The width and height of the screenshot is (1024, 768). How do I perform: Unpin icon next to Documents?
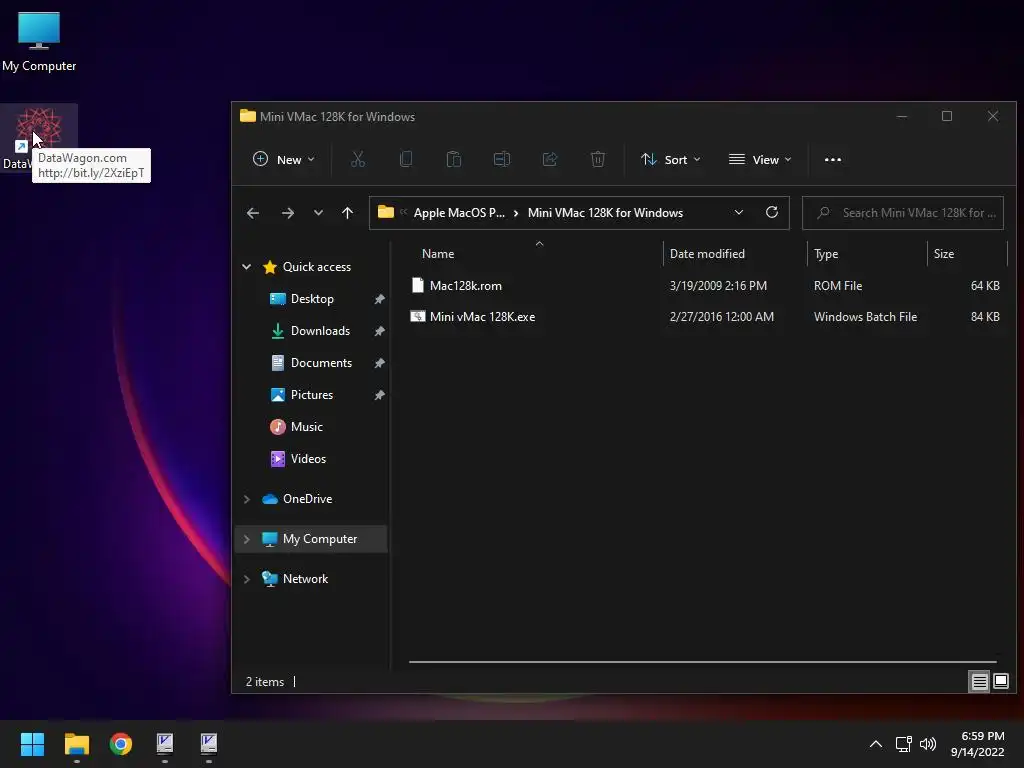[x=379, y=363]
